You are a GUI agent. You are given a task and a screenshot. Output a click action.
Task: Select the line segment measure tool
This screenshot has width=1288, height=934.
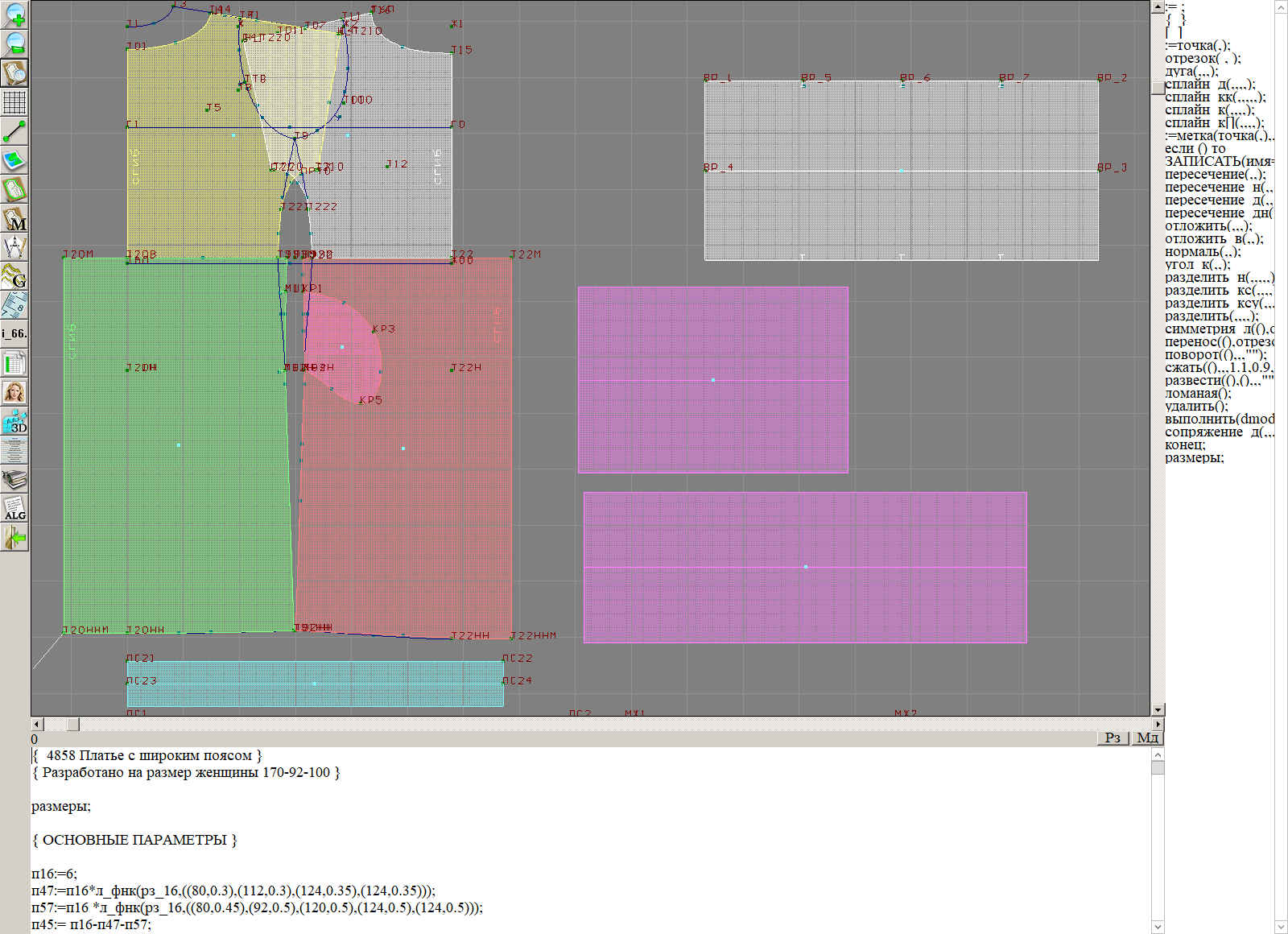(14, 131)
